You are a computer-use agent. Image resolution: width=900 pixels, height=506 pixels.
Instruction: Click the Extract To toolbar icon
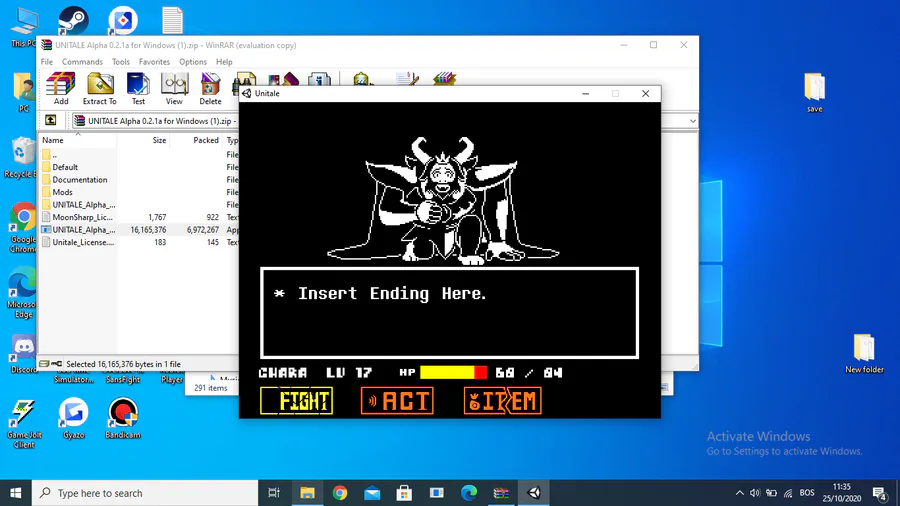click(x=99, y=89)
